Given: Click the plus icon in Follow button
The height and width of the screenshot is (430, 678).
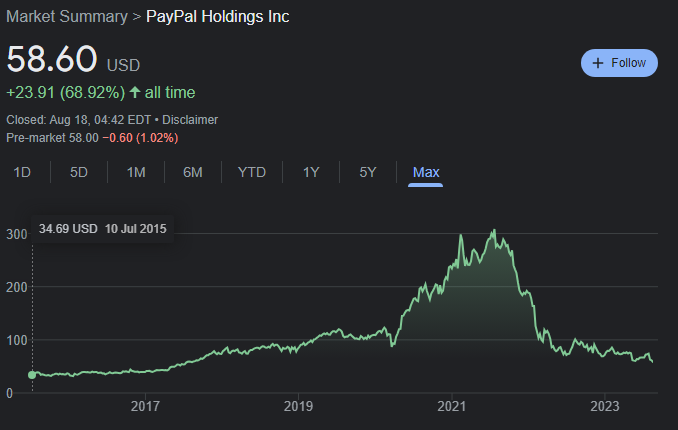Looking at the screenshot, I should 598,63.
